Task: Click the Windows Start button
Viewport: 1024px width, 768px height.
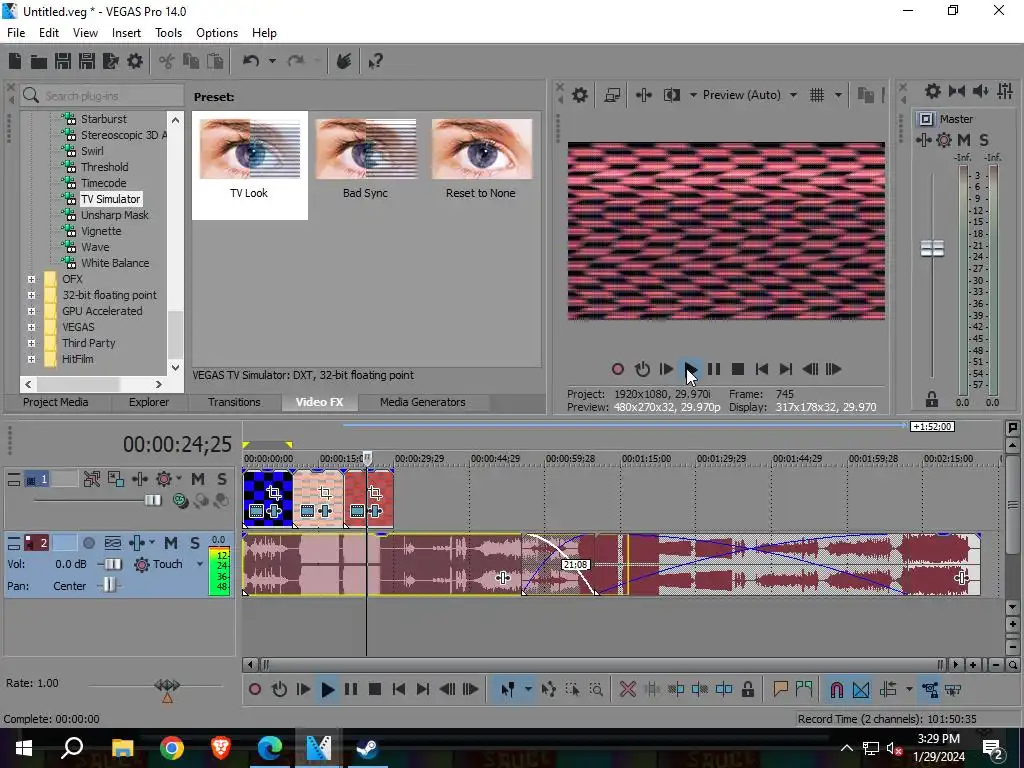Action: click(24, 748)
